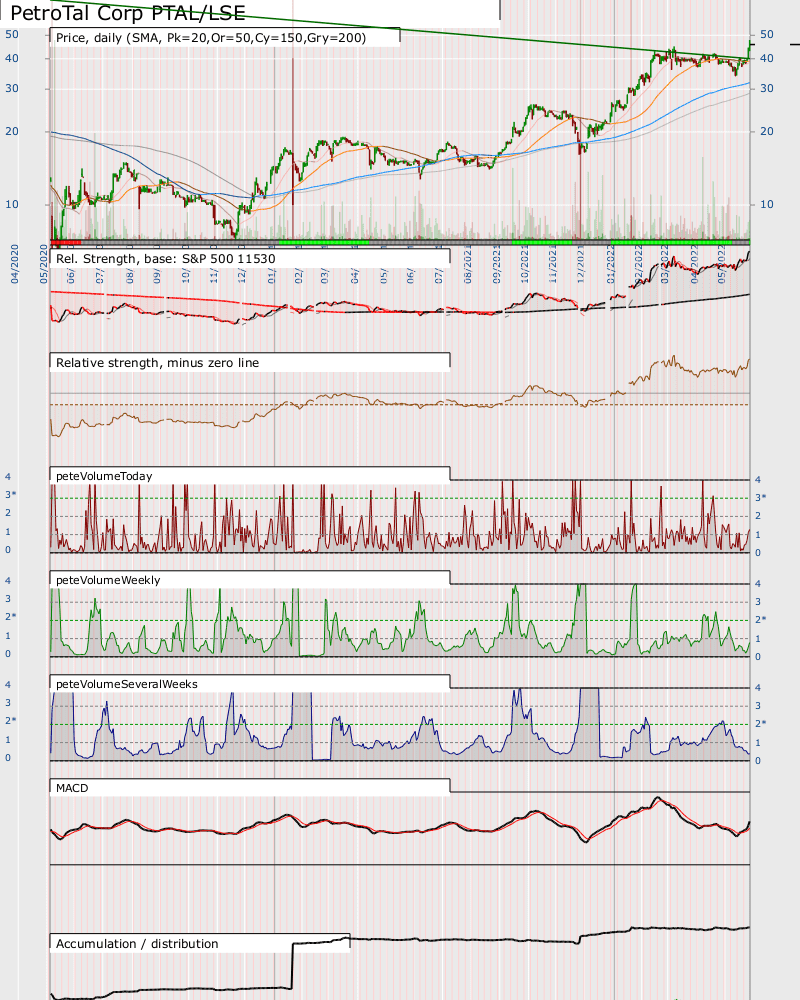
Task: Click the 40 value on the left price axis
Action: tap(11, 58)
